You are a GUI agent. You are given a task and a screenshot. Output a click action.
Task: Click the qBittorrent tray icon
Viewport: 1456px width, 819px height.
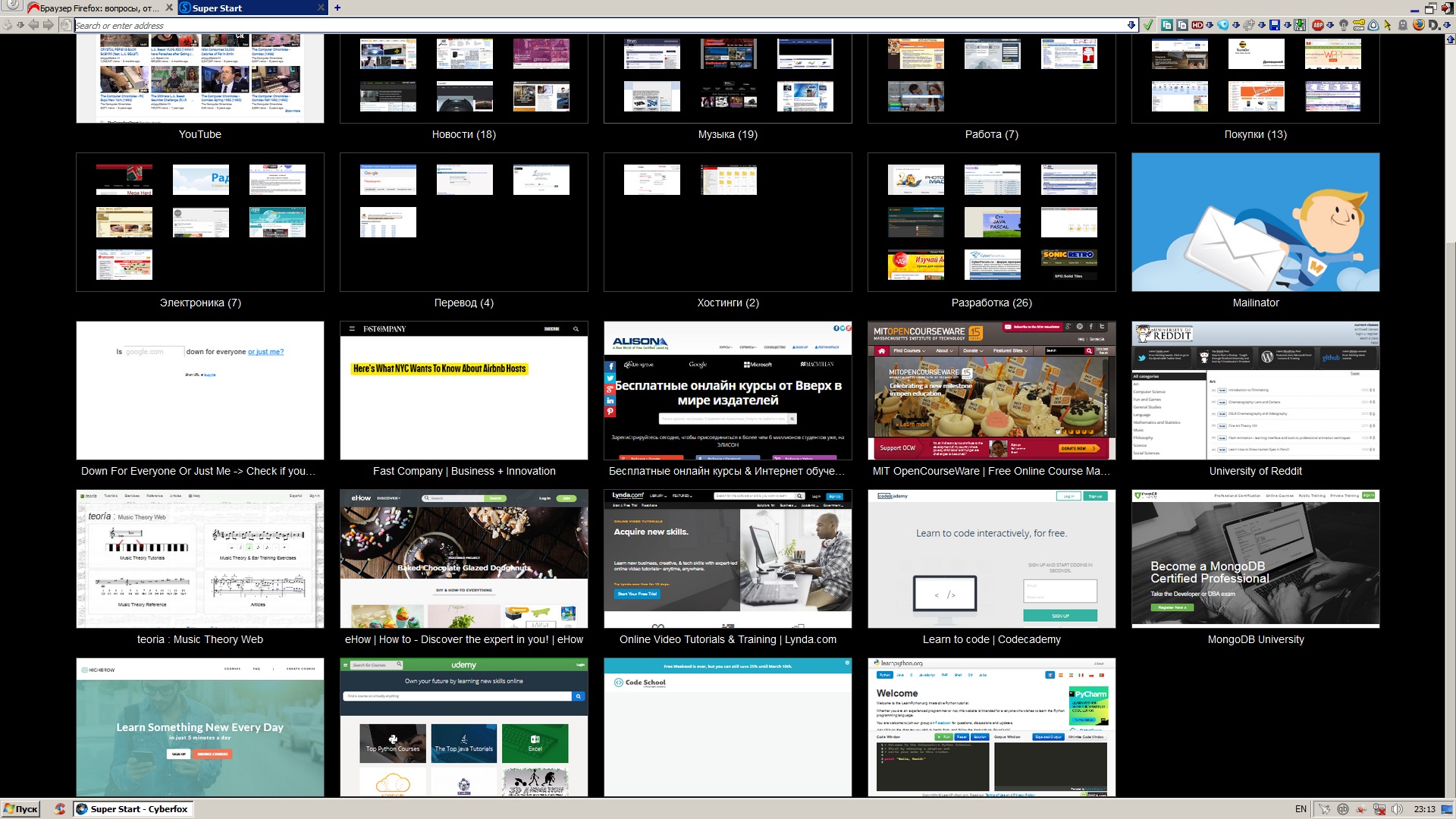click(1343, 809)
